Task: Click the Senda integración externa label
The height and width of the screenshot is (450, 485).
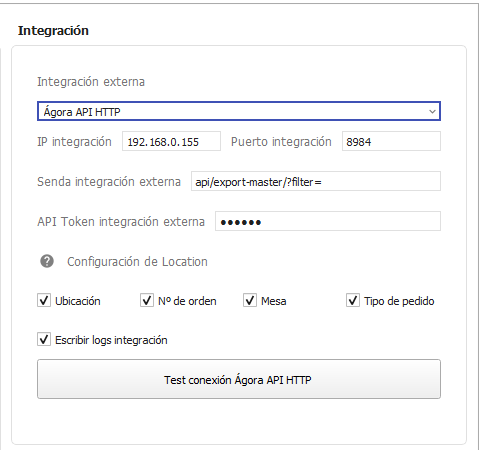Action: 109,182
